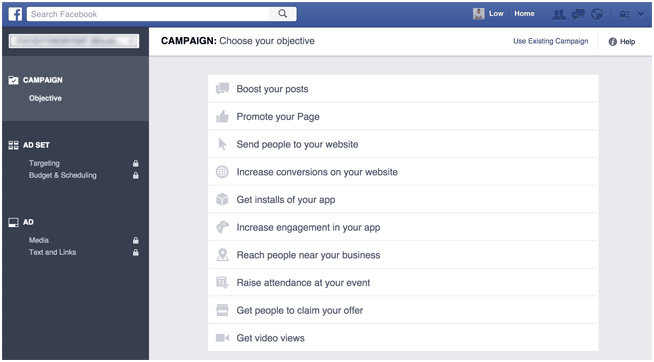Click the Facebook logo icon
Screen dimensions: 654x362
(15, 14)
